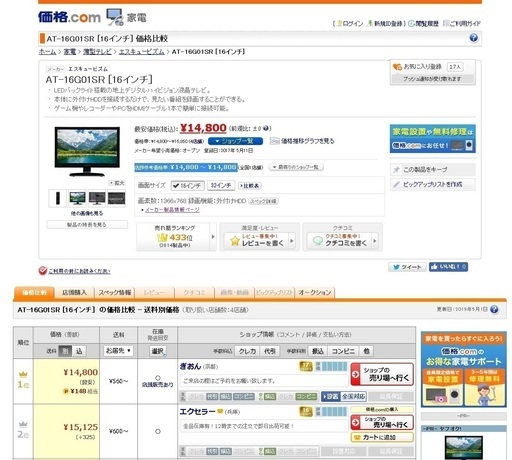Toggle shipping 込 price display
The width and height of the screenshot is (512, 460).
(x=79, y=351)
